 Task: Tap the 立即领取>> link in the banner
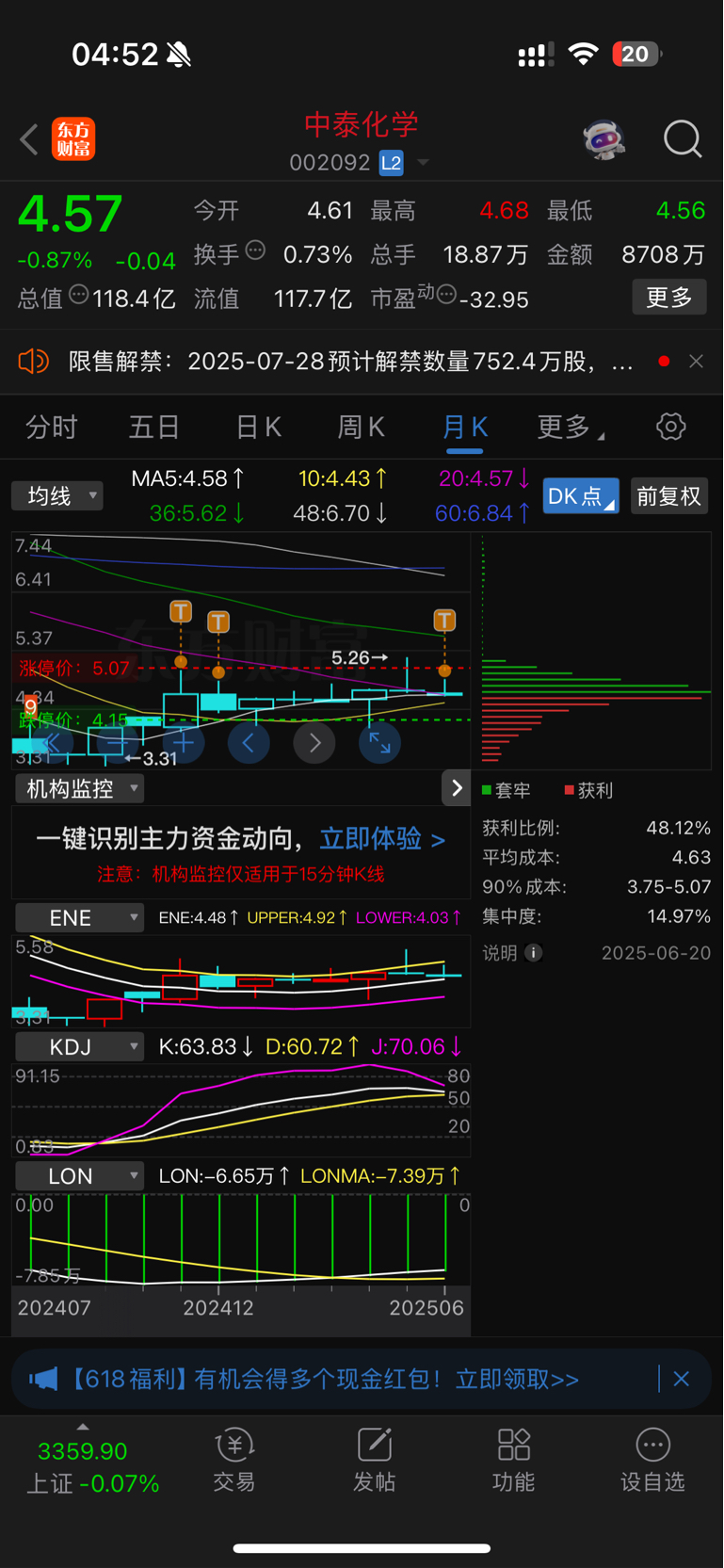[517, 1380]
